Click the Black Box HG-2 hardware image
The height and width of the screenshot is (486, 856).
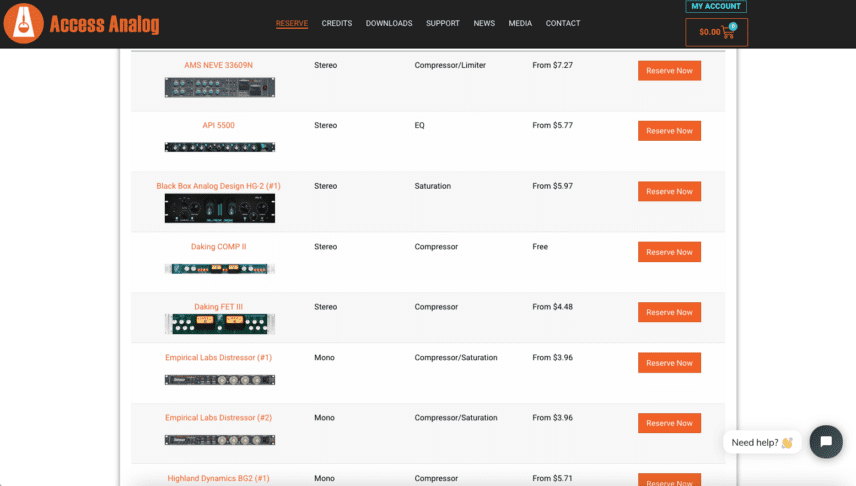[220, 208]
